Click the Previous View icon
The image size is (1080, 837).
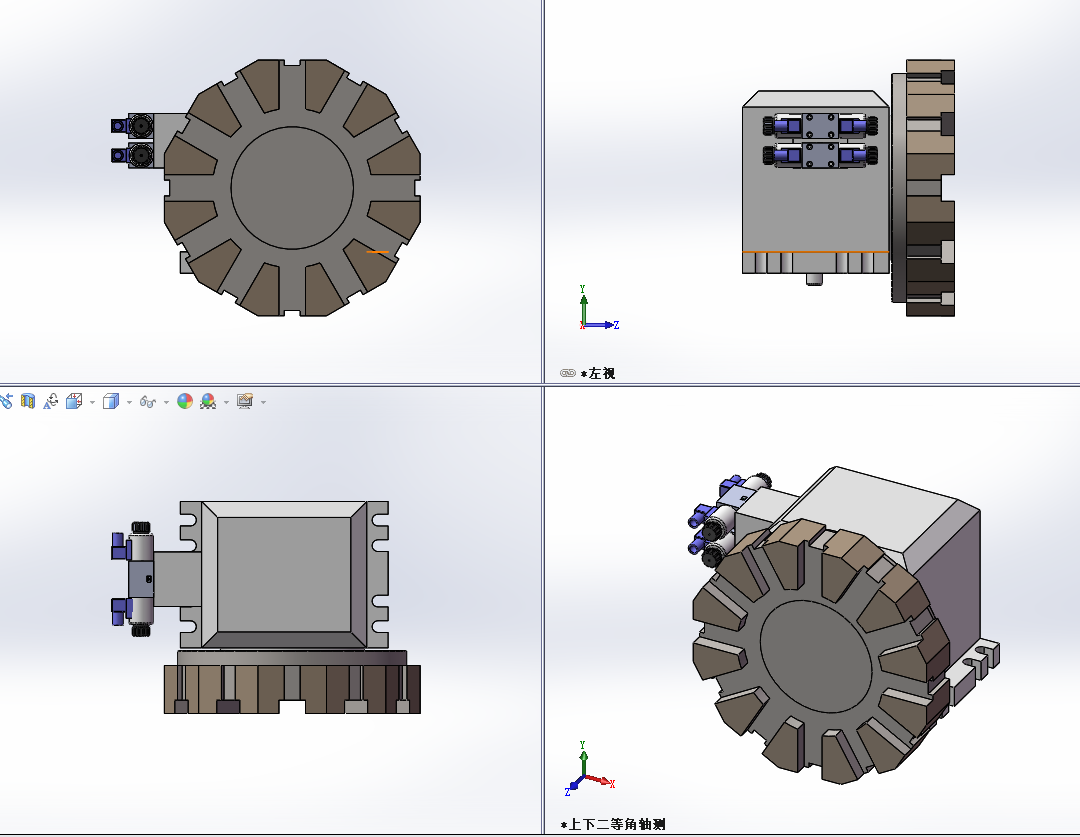[6, 401]
